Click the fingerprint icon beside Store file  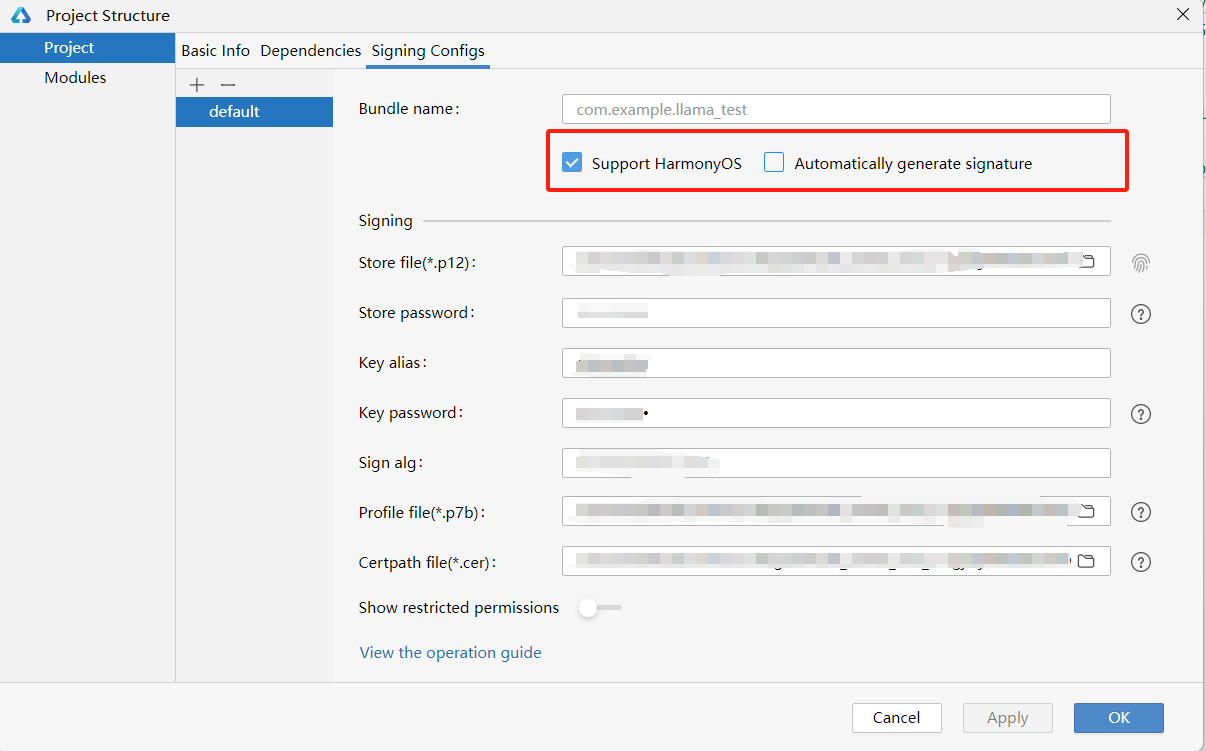(1141, 263)
